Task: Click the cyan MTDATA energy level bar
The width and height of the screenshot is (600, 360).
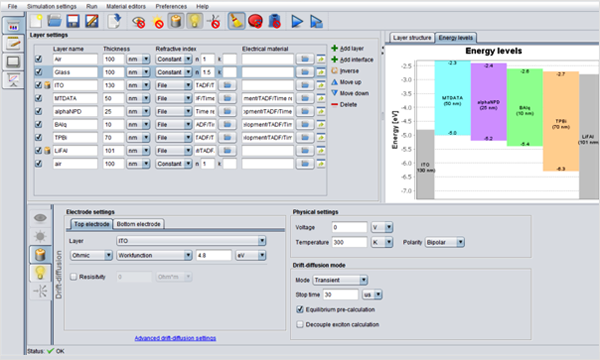Action: tap(452, 98)
